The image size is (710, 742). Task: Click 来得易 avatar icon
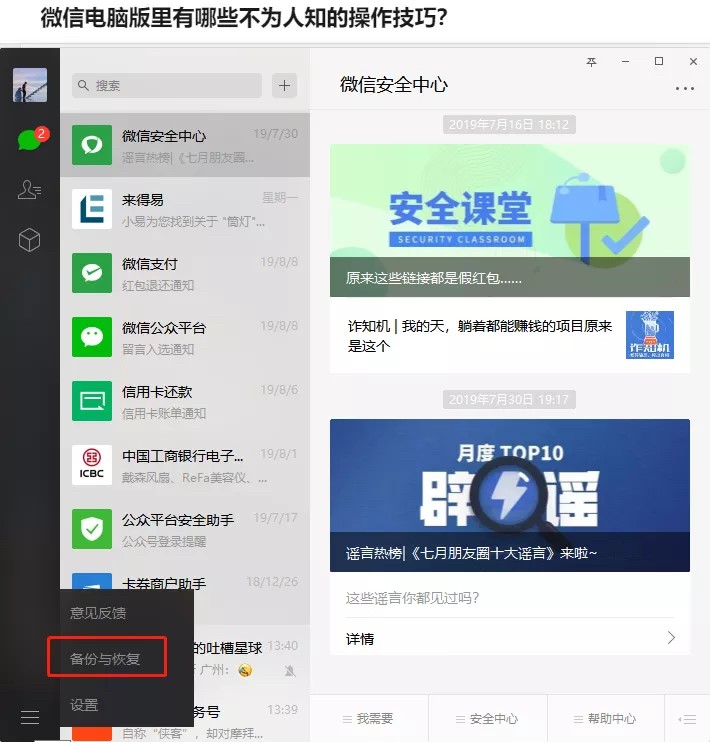pyautogui.click(x=92, y=209)
